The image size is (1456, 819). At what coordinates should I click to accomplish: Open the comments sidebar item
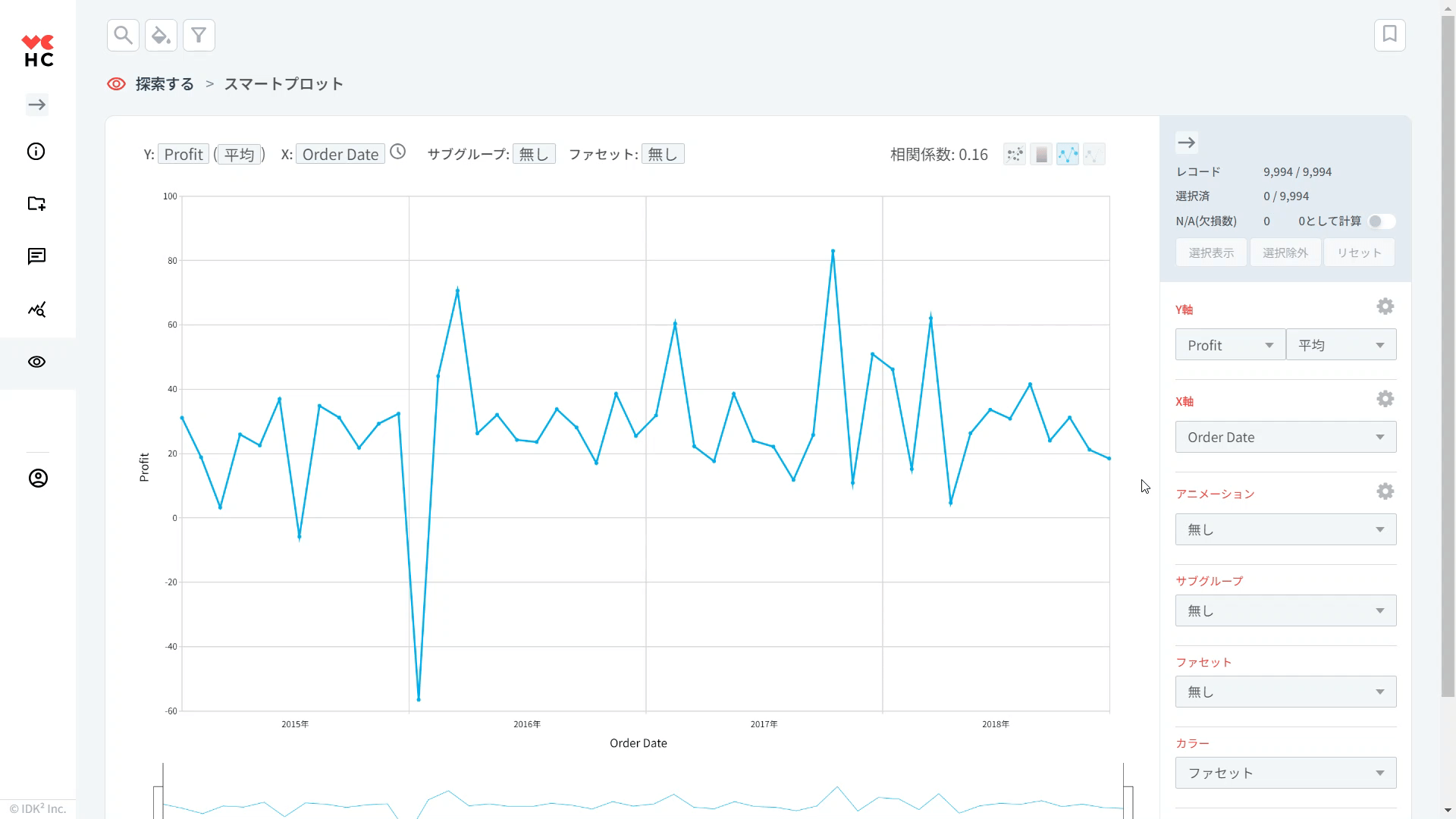pos(36,256)
